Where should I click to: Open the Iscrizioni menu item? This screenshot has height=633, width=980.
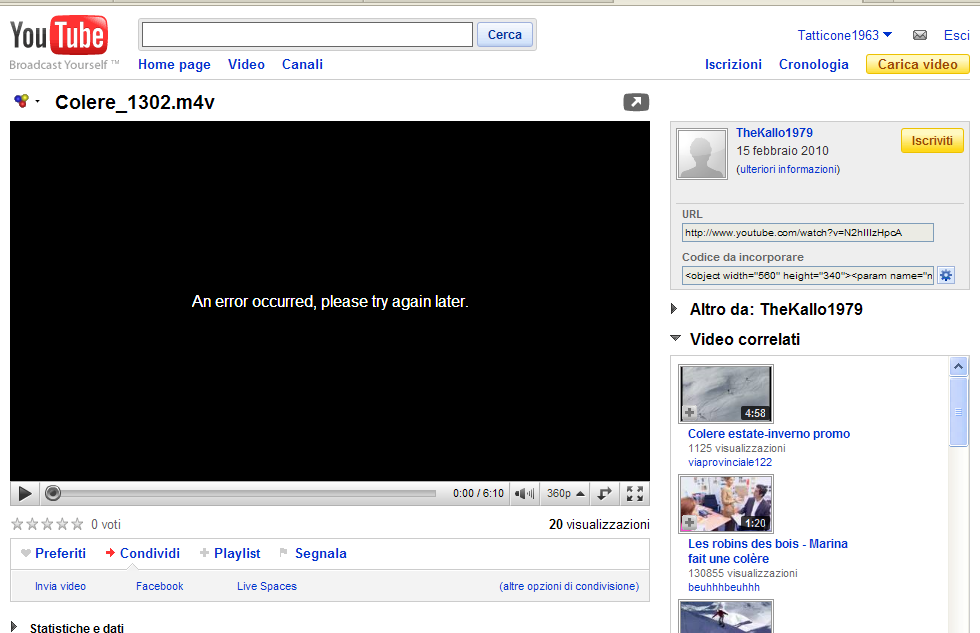click(x=733, y=63)
